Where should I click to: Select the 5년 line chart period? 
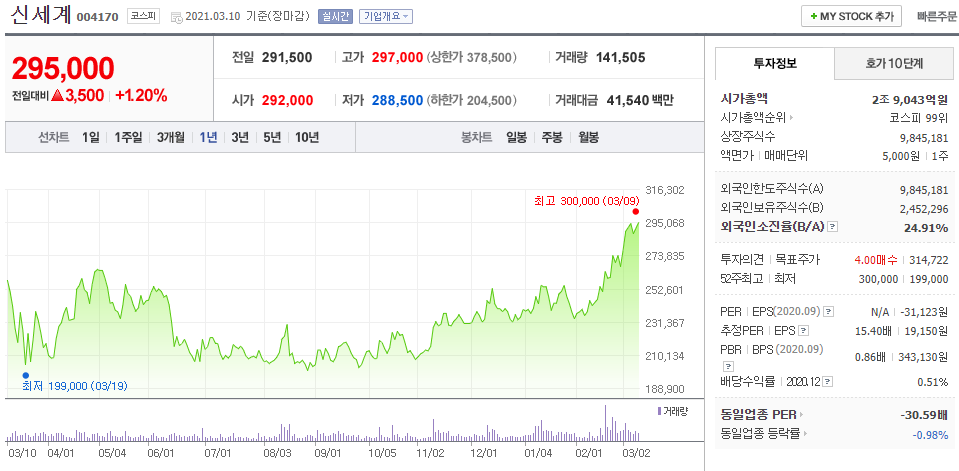click(x=272, y=137)
